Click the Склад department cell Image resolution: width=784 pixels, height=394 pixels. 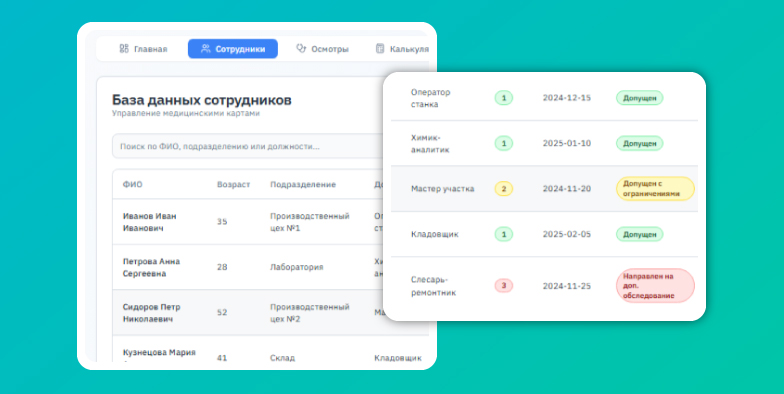[282, 358]
